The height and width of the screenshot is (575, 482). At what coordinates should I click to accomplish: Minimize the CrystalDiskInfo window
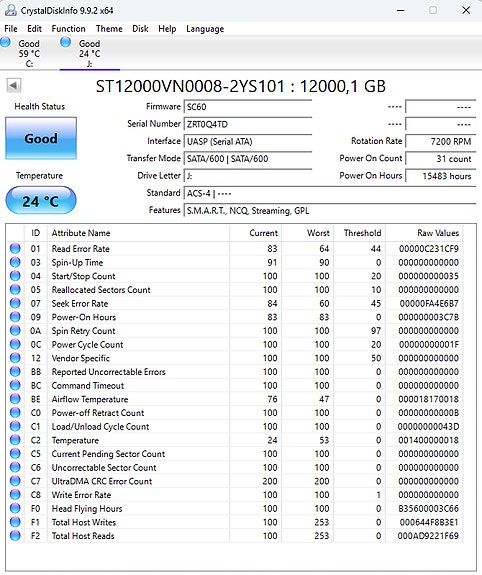tap(401, 10)
